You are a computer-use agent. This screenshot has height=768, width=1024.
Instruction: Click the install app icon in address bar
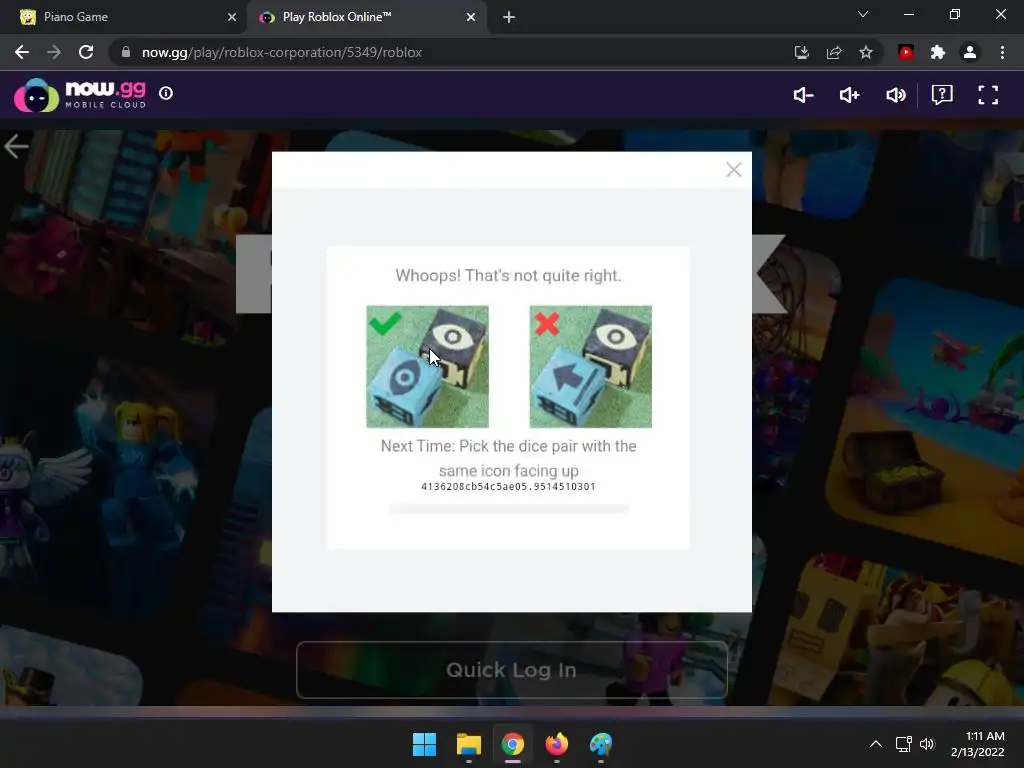click(x=801, y=52)
